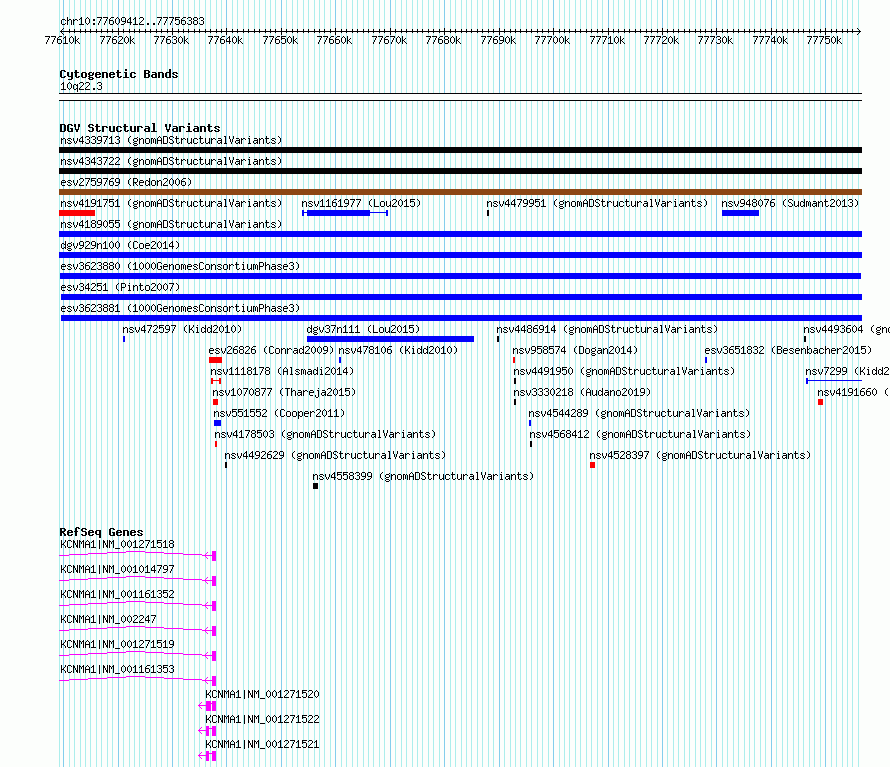
Task: Click esv3651832 (Besenbacher2015) label
Action: 788,350
